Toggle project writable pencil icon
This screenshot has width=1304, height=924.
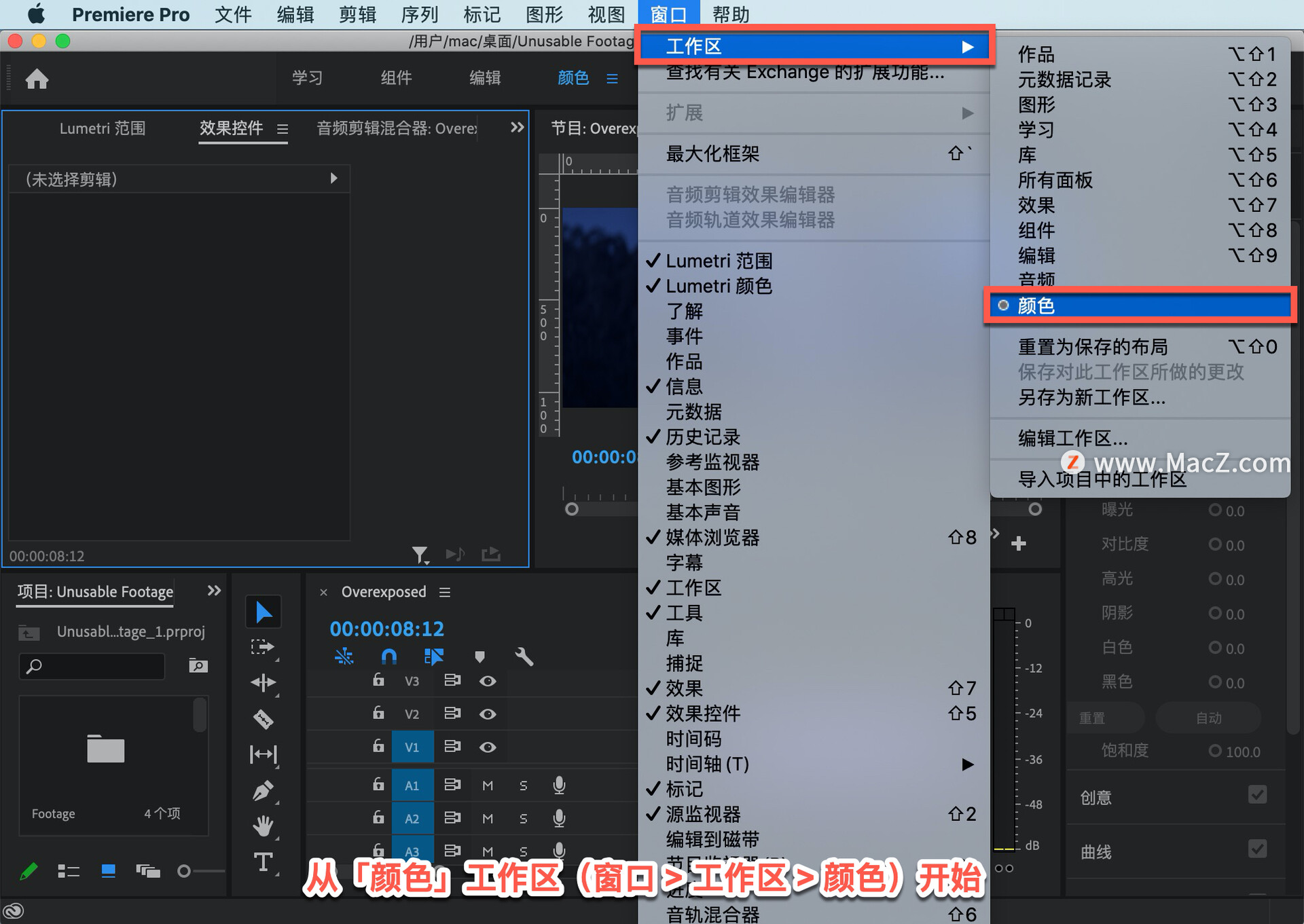pyautogui.click(x=29, y=871)
